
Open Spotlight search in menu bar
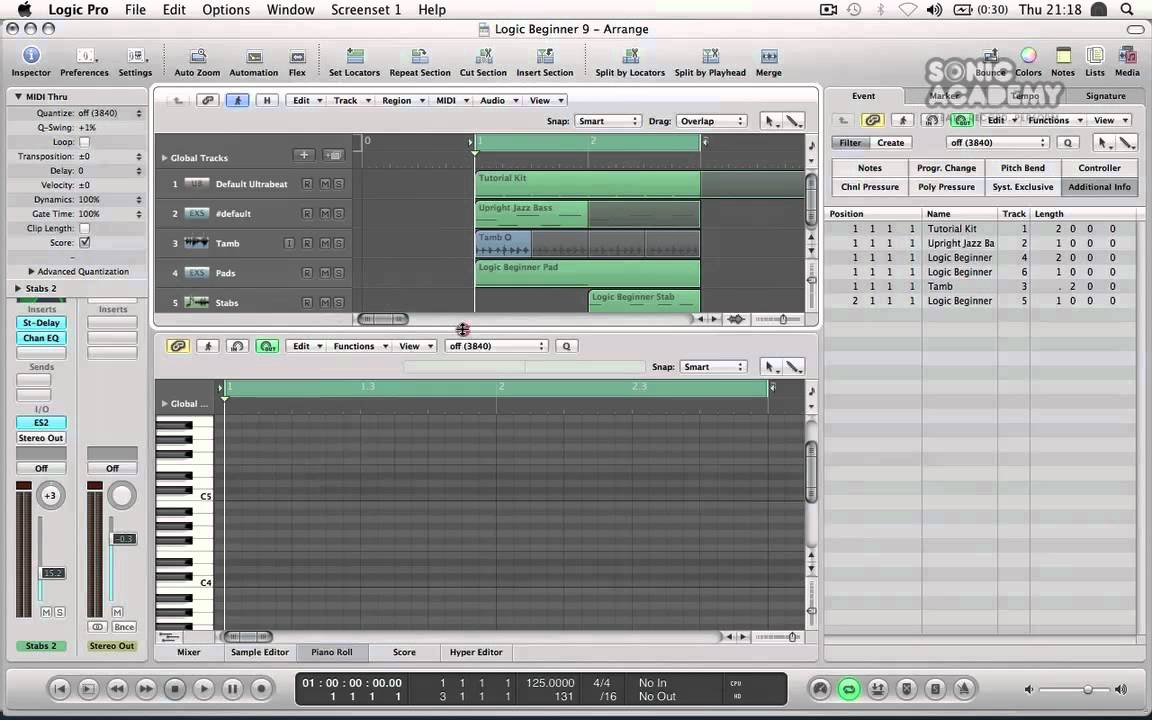click(x=1126, y=10)
